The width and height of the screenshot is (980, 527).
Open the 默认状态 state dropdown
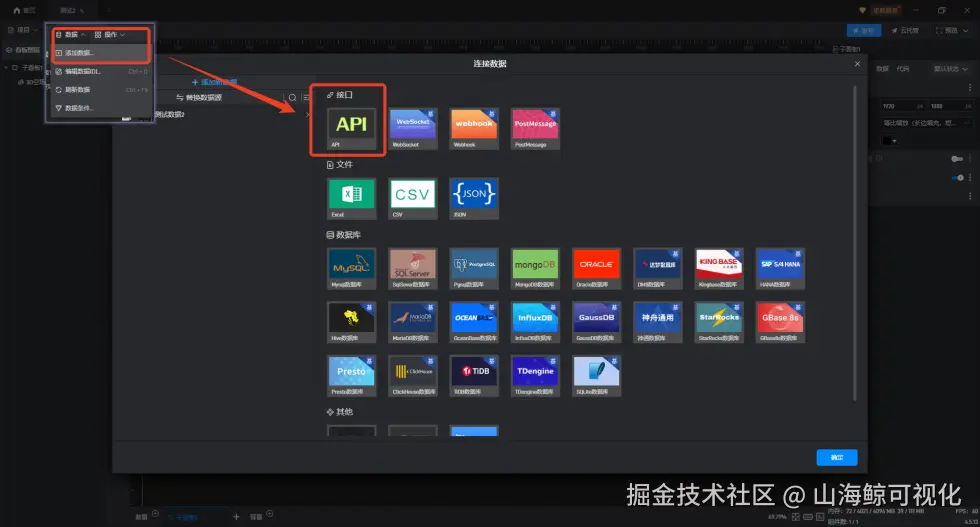coord(951,69)
